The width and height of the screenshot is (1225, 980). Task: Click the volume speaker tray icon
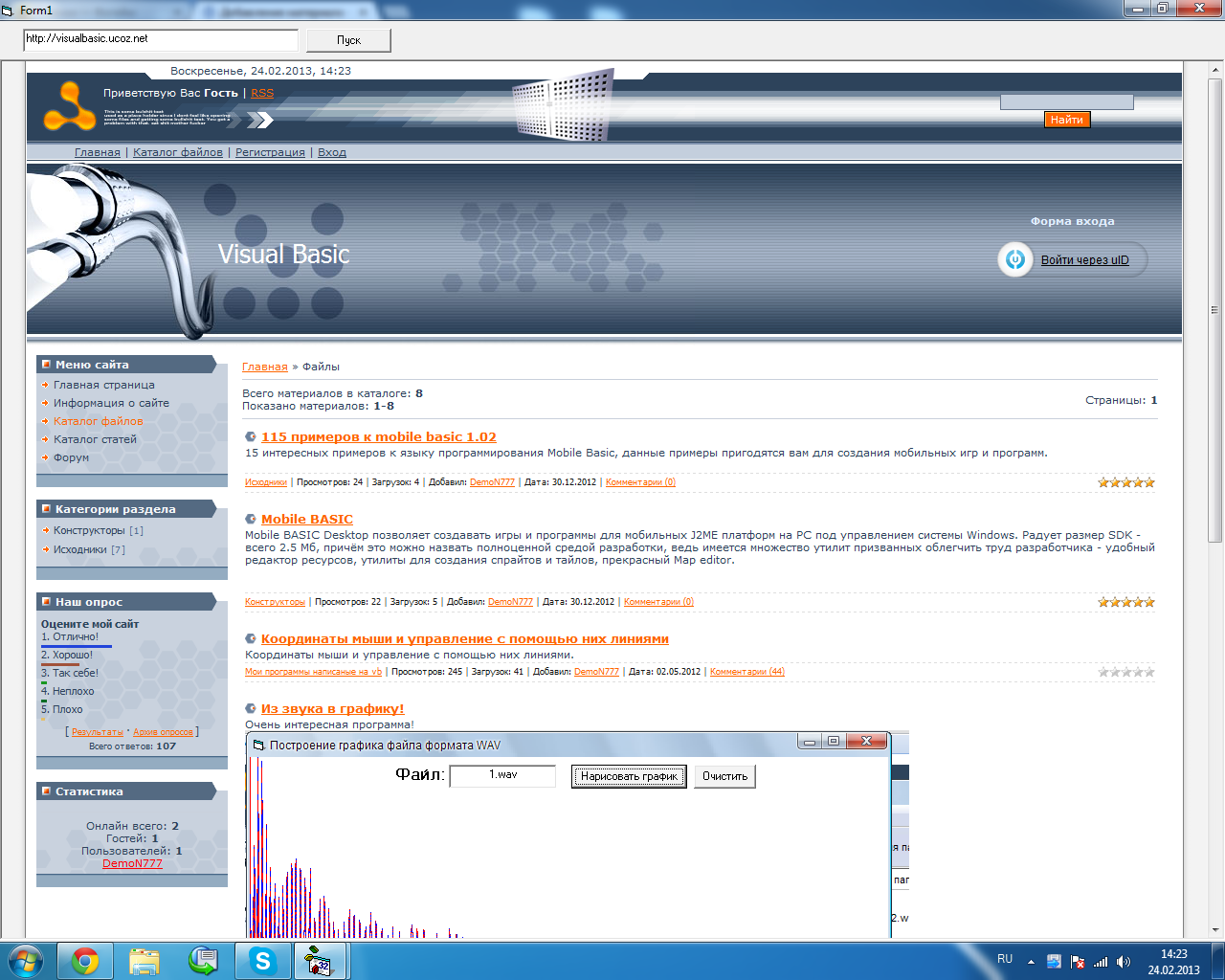[1124, 962]
